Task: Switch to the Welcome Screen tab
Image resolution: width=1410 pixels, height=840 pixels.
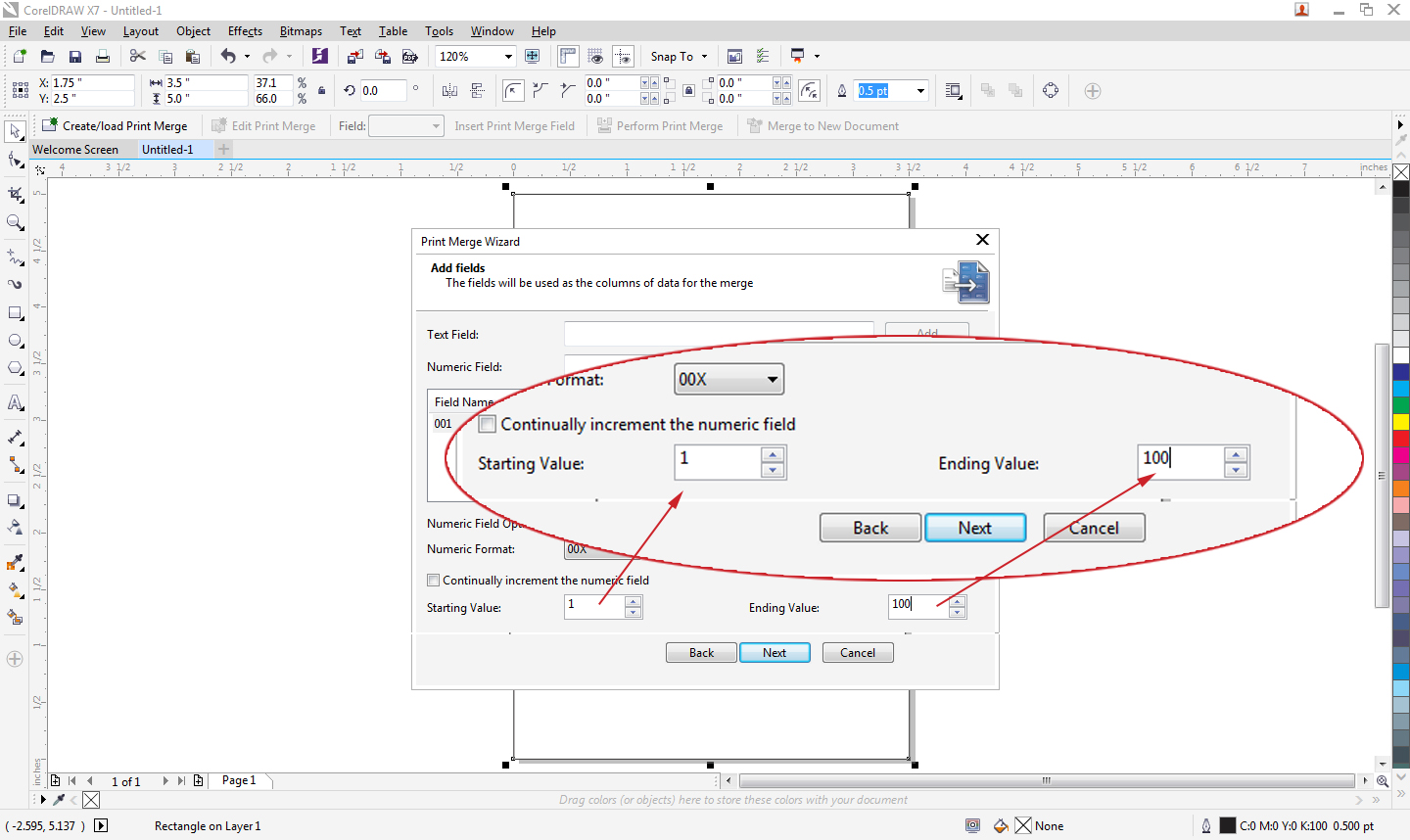Action: [x=77, y=149]
